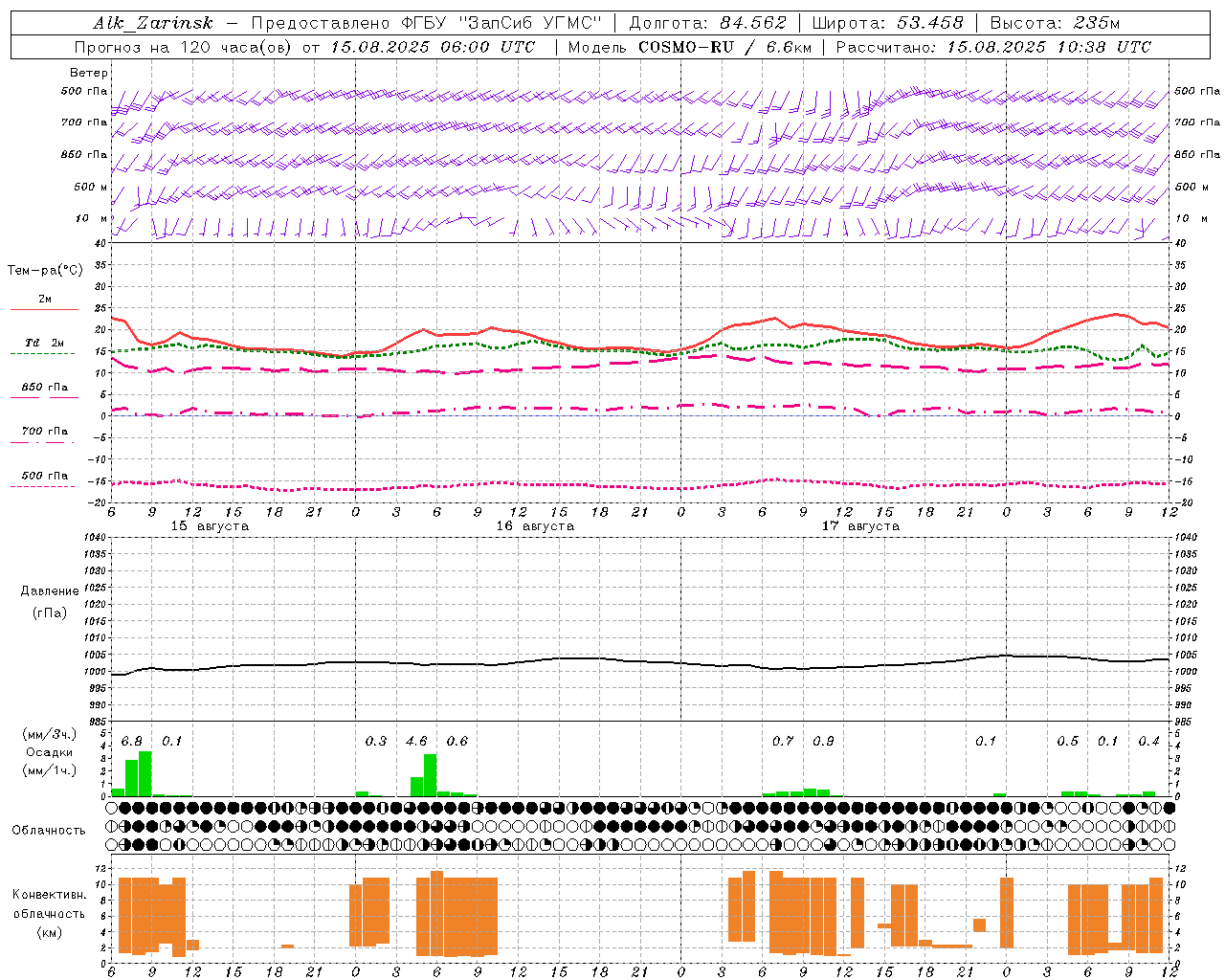
Task: Click the Облачность cloud cover label
Action: click(x=49, y=830)
